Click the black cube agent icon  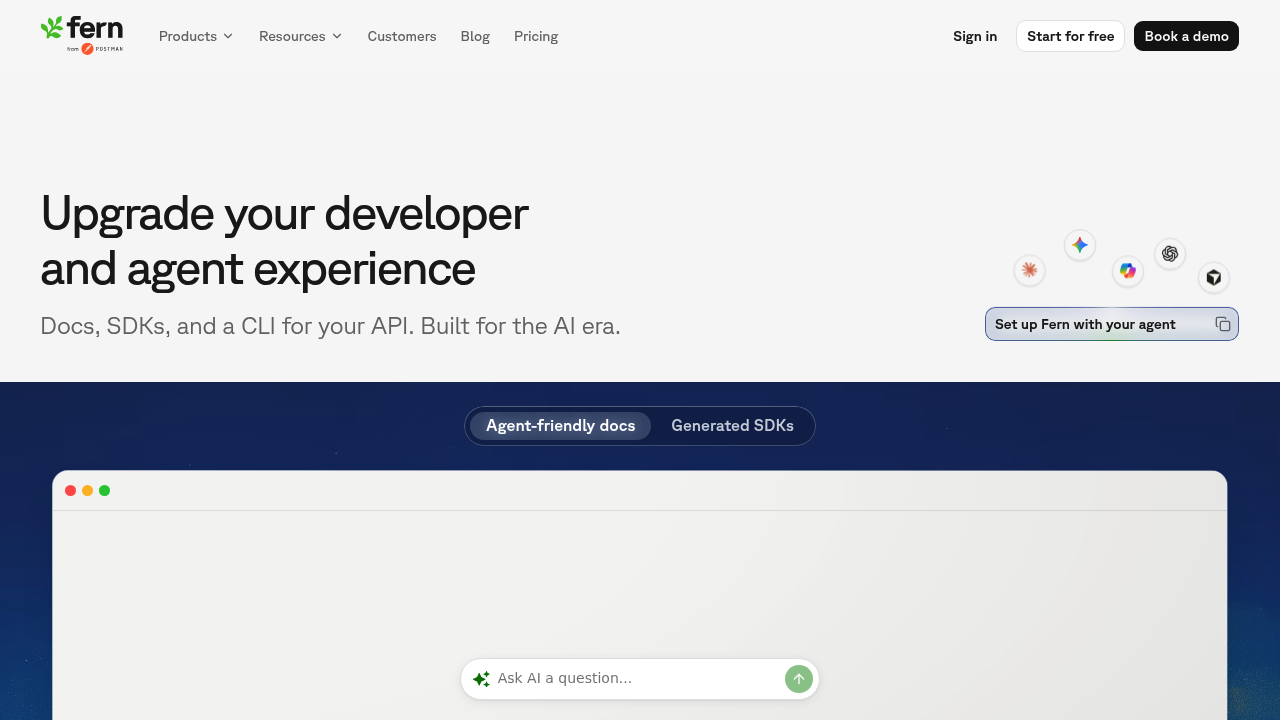click(x=1214, y=278)
